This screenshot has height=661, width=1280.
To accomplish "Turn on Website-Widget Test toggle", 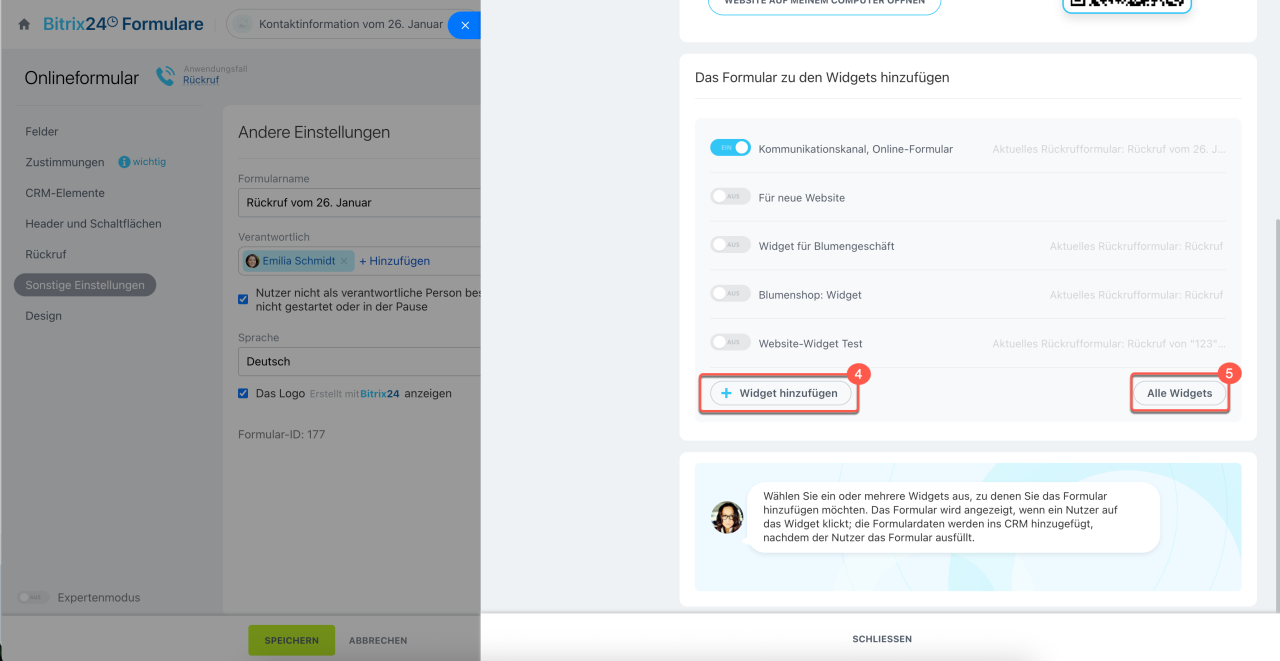I will click(730, 343).
